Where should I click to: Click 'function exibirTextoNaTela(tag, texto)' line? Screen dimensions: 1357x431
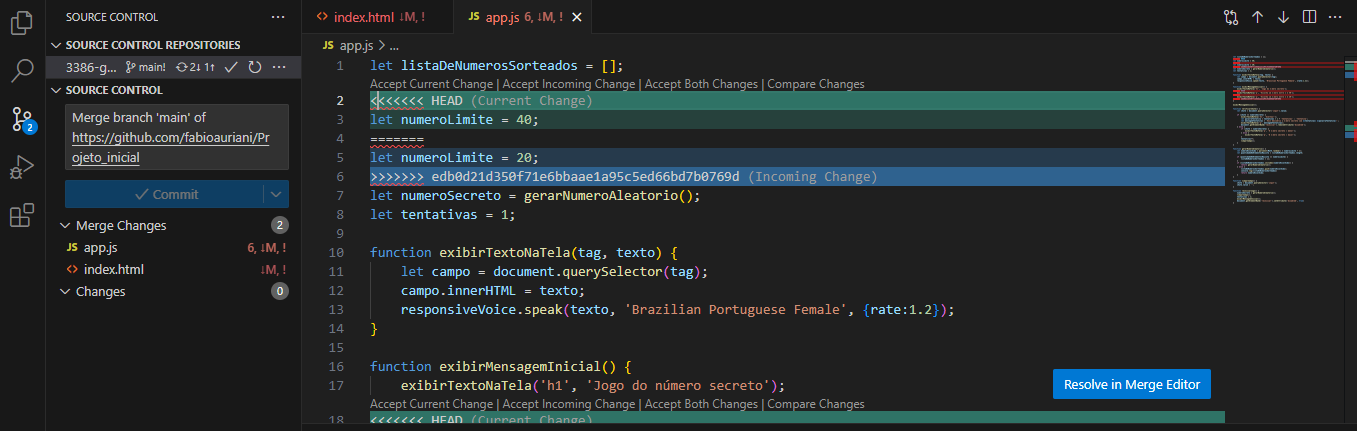point(524,253)
